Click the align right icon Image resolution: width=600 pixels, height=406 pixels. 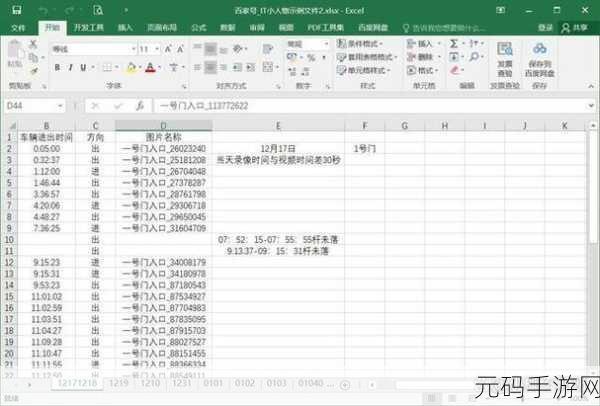coord(224,68)
